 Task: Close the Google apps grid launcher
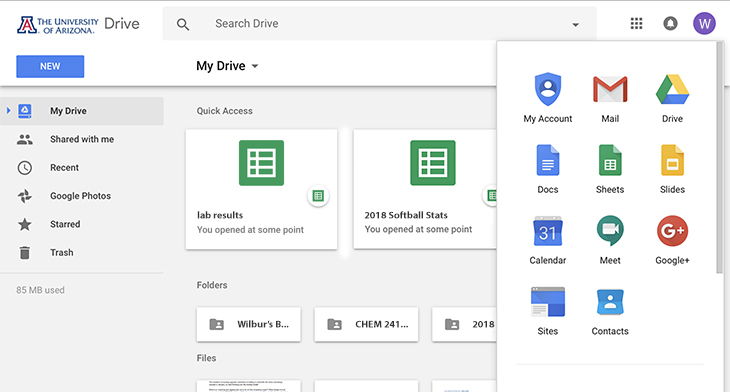(x=636, y=23)
